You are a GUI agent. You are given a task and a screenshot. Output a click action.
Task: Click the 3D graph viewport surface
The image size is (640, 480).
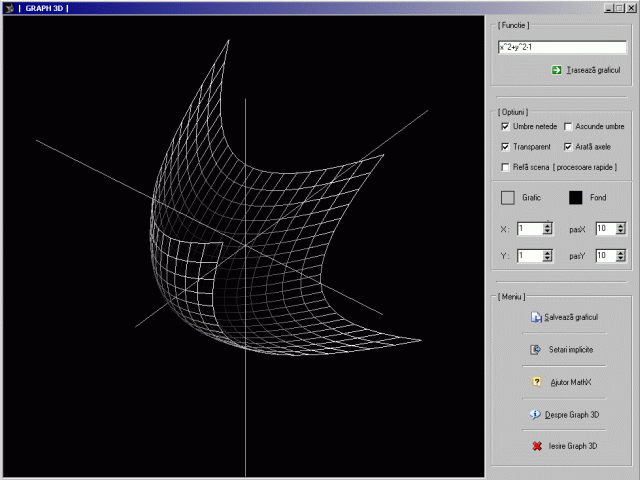(x=244, y=246)
